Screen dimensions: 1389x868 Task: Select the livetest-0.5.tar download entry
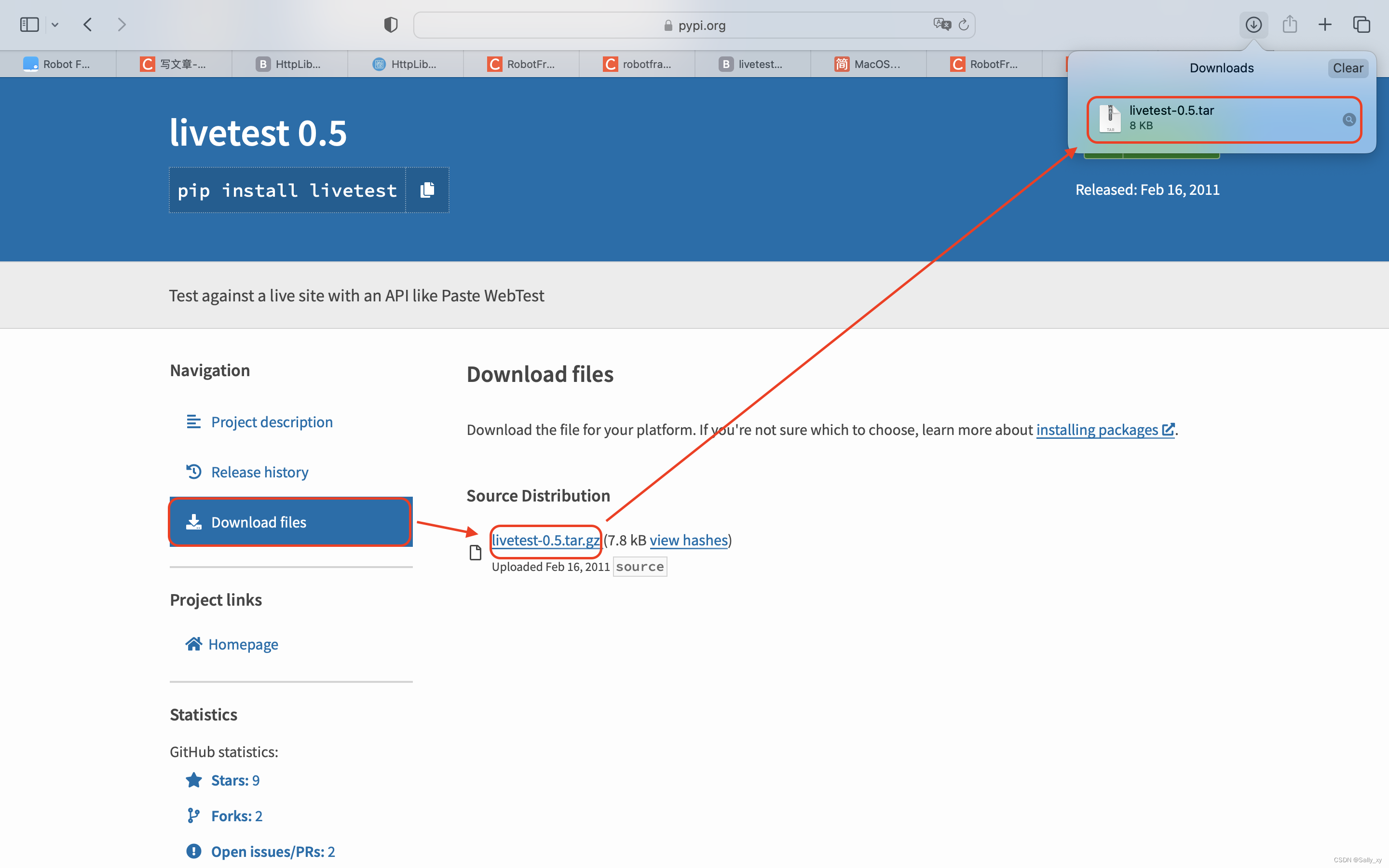pyautogui.click(x=1224, y=120)
